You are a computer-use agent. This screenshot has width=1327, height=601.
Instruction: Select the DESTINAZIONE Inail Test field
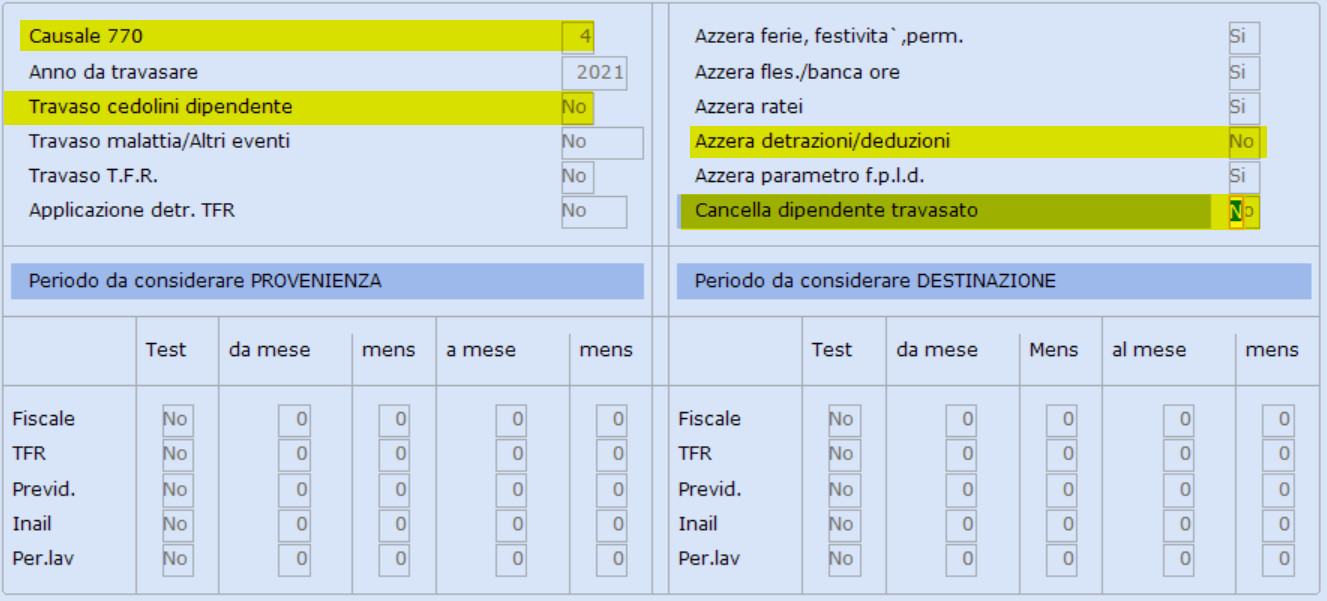pos(844,525)
